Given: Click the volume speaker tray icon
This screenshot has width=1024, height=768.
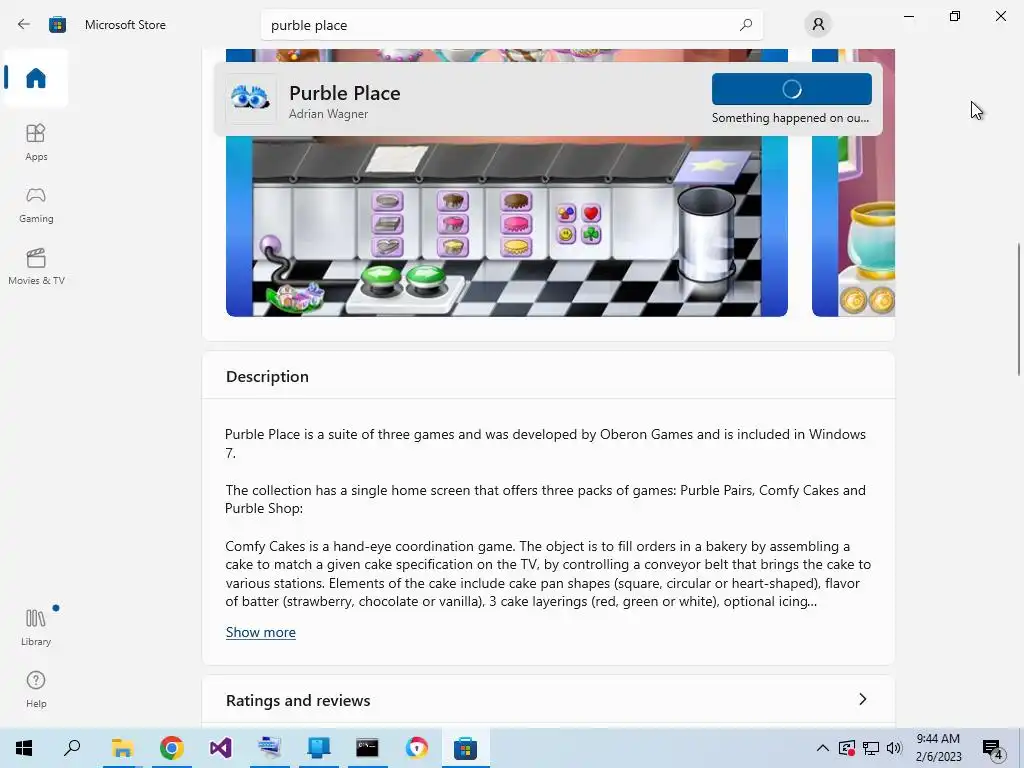Looking at the screenshot, I should [894, 748].
